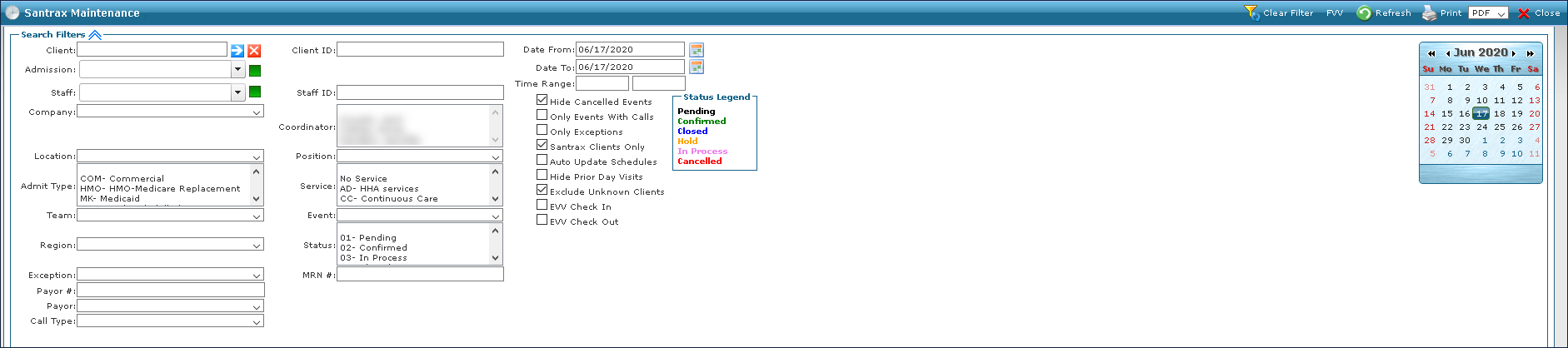Select June 24 in the calendar

(1482, 127)
